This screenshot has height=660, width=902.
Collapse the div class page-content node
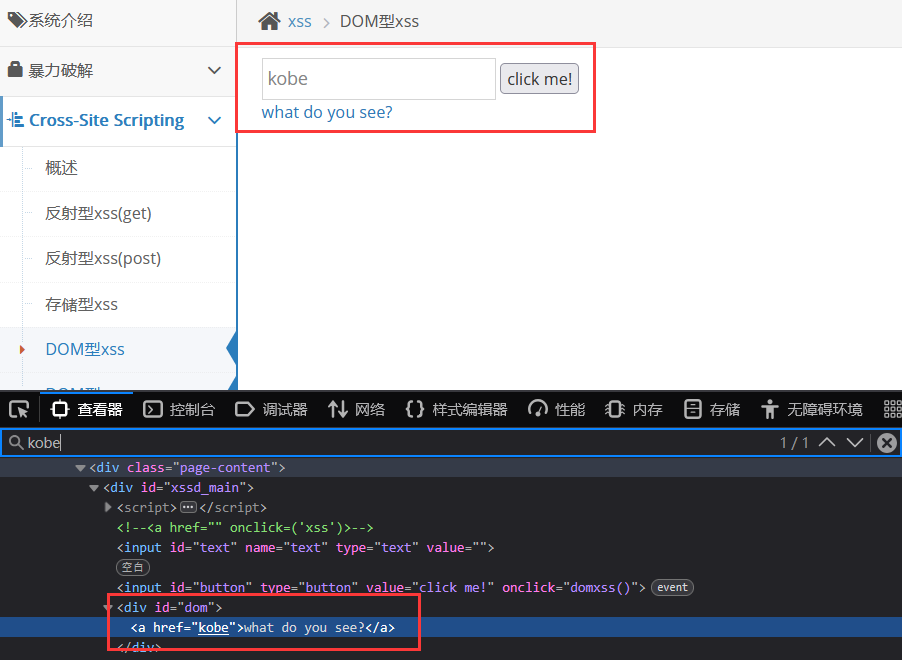[x=81, y=468]
